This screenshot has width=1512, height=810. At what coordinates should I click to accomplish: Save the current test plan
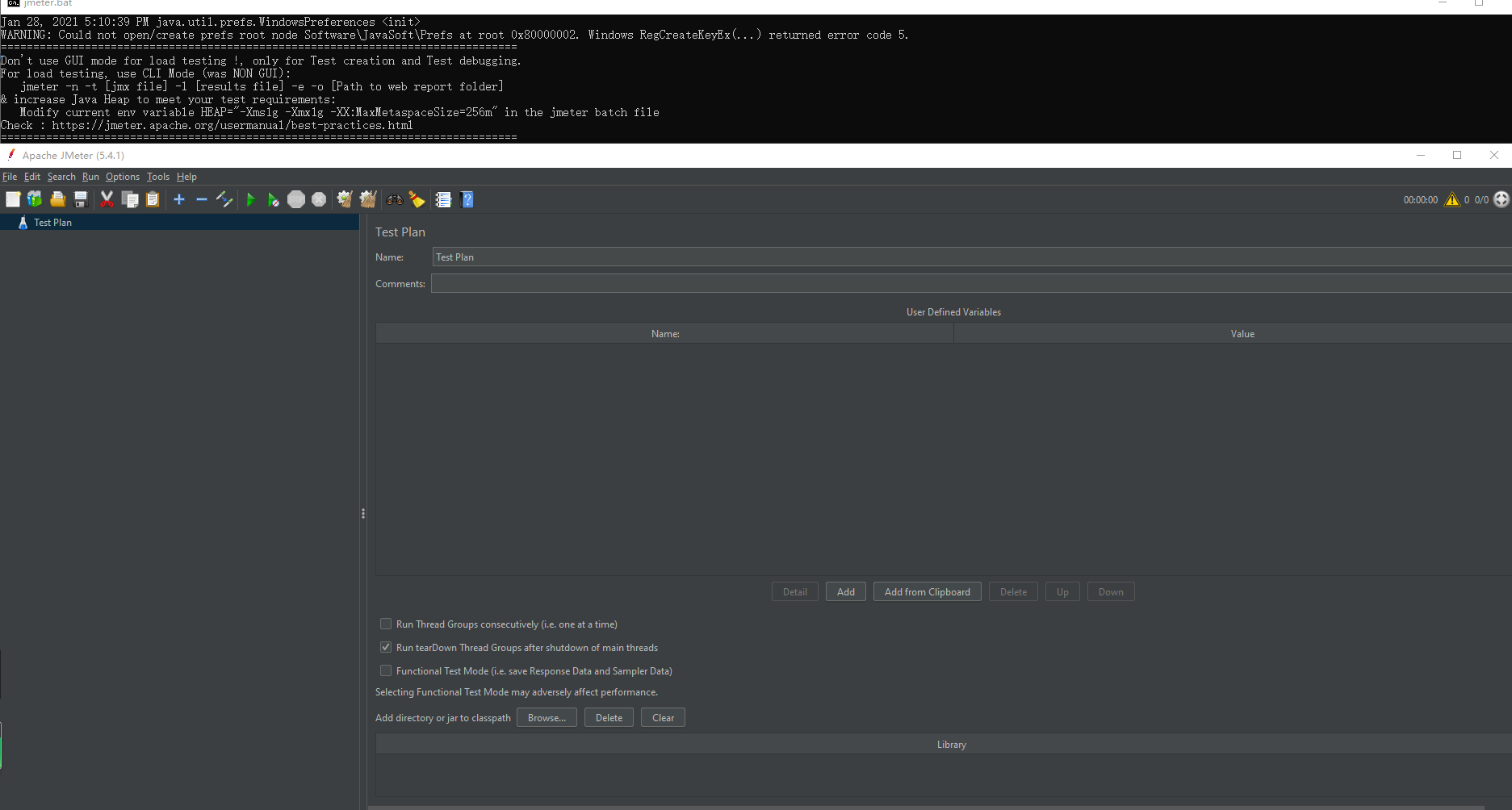click(80, 199)
